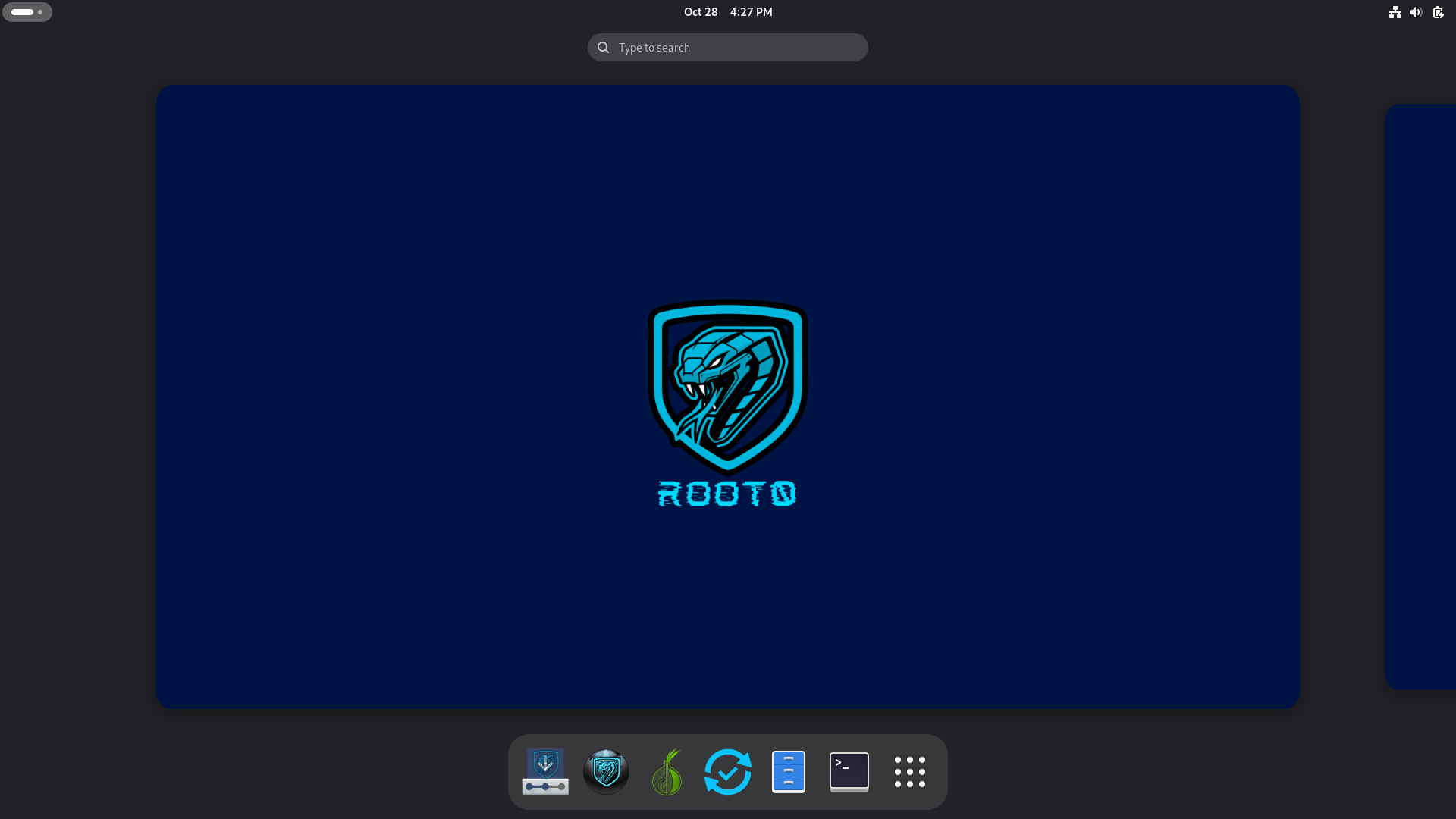The width and height of the screenshot is (1456, 819).
Task: Click the battery charging indicator
Action: click(x=1438, y=12)
